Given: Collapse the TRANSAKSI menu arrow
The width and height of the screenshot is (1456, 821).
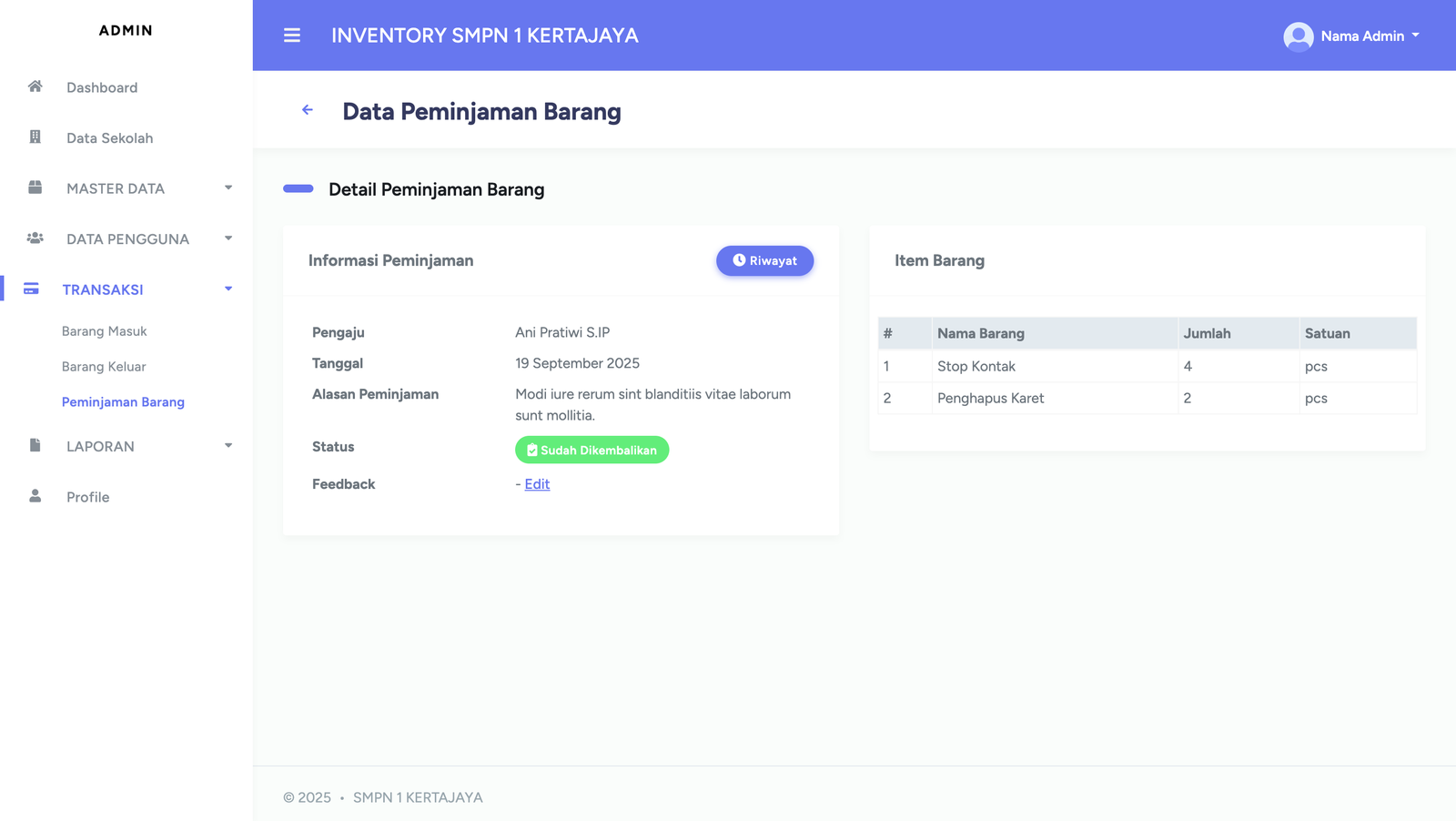Looking at the screenshot, I should tap(228, 289).
